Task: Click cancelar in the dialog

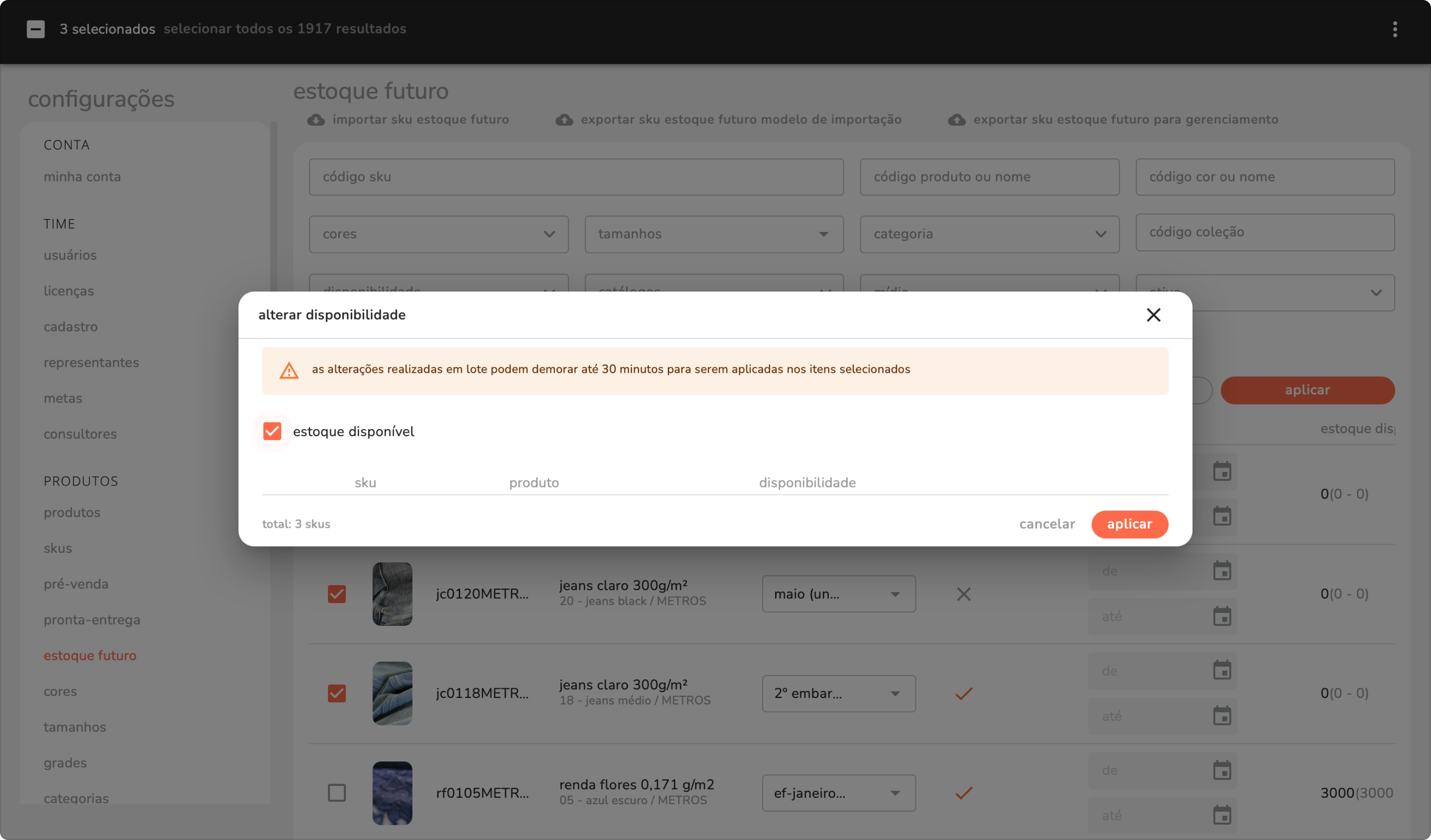Action: [1047, 524]
